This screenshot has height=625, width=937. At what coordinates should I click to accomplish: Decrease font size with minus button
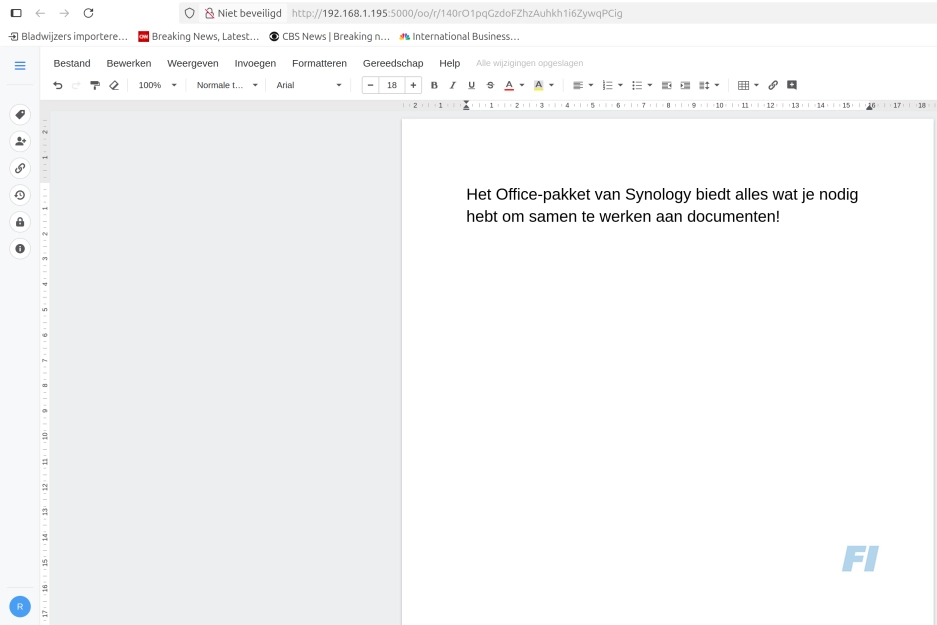(x=370, y=85)
